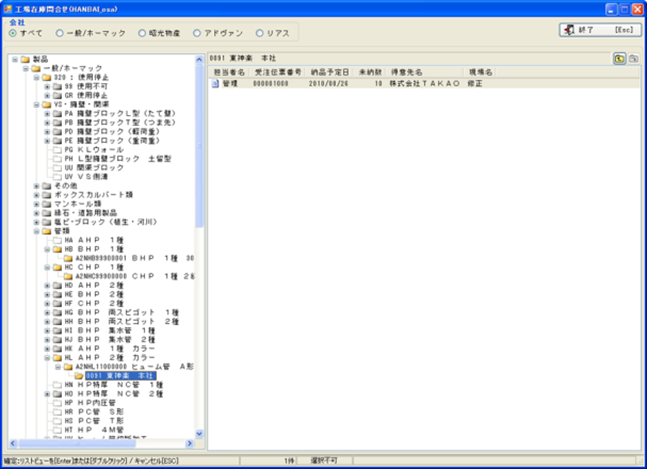Select the アドヴァン company option
Viewport: 647px width, 469px height.
click(197, 33)
